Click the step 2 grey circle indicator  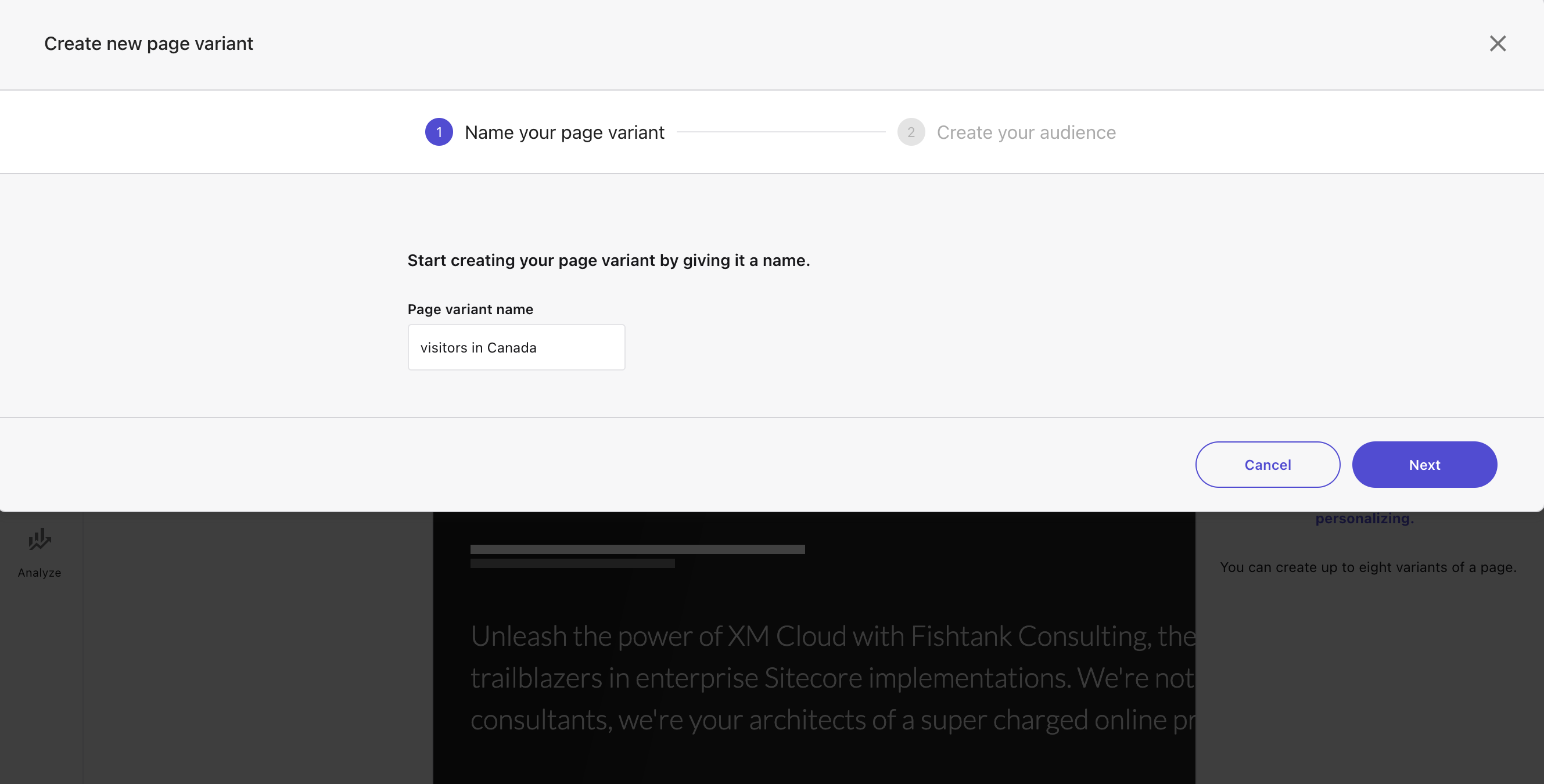[911, 132]
